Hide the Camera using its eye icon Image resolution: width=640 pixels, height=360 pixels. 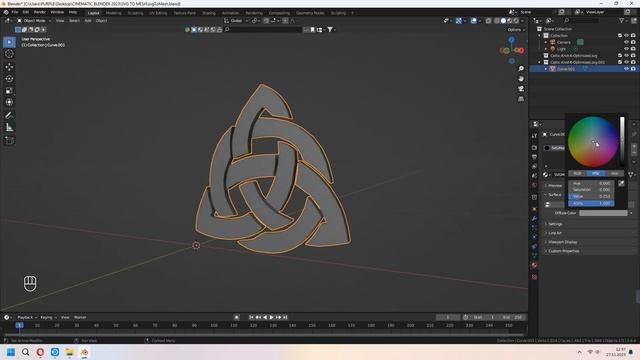pyautogui.click(x=626, y=42)
